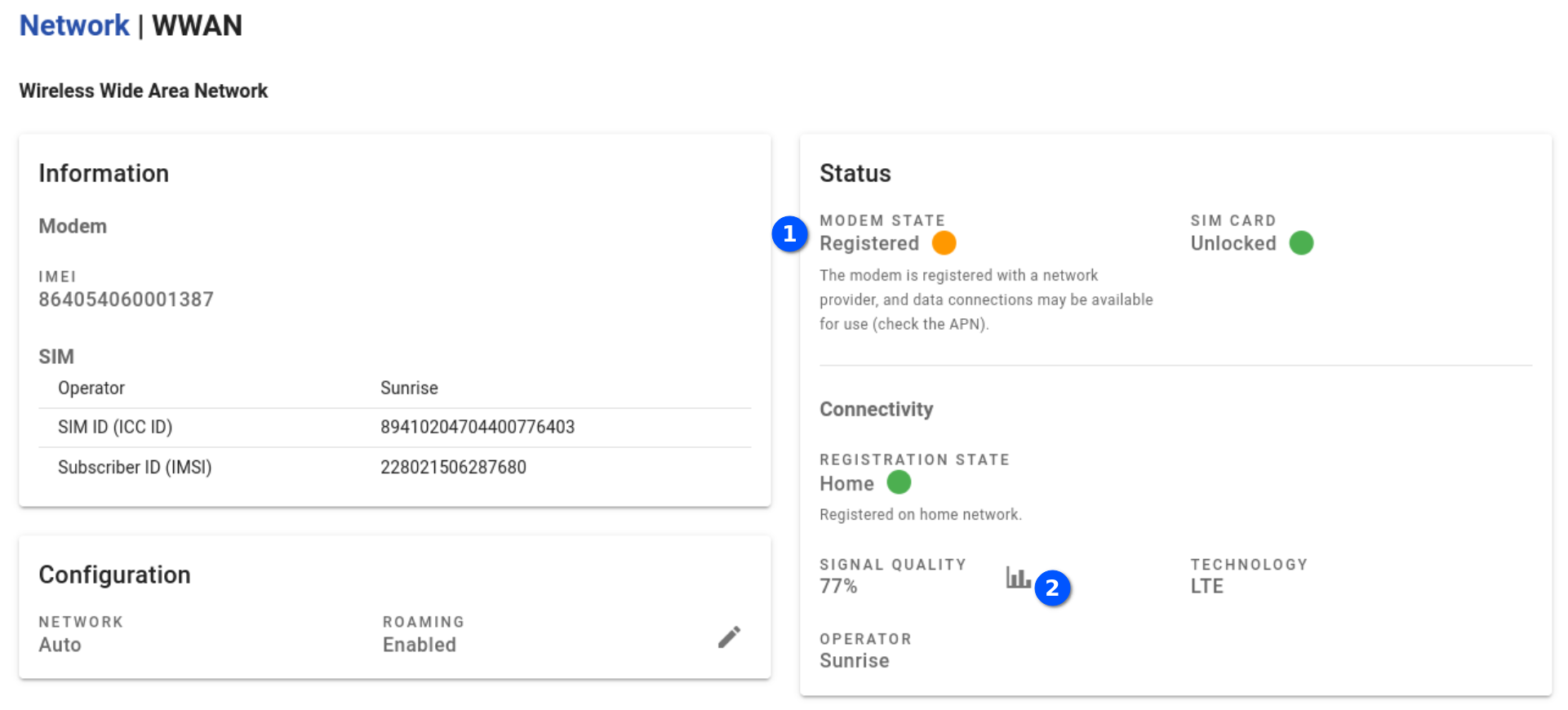Click the Sunrise operator in SIM table
1568x710 pixels.
coord(409,388)
